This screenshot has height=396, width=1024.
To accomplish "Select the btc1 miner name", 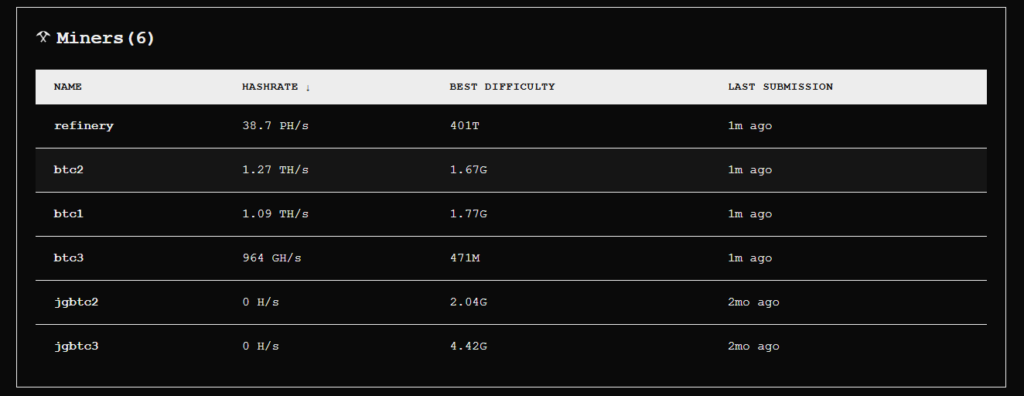I will (x=69, y=214).
